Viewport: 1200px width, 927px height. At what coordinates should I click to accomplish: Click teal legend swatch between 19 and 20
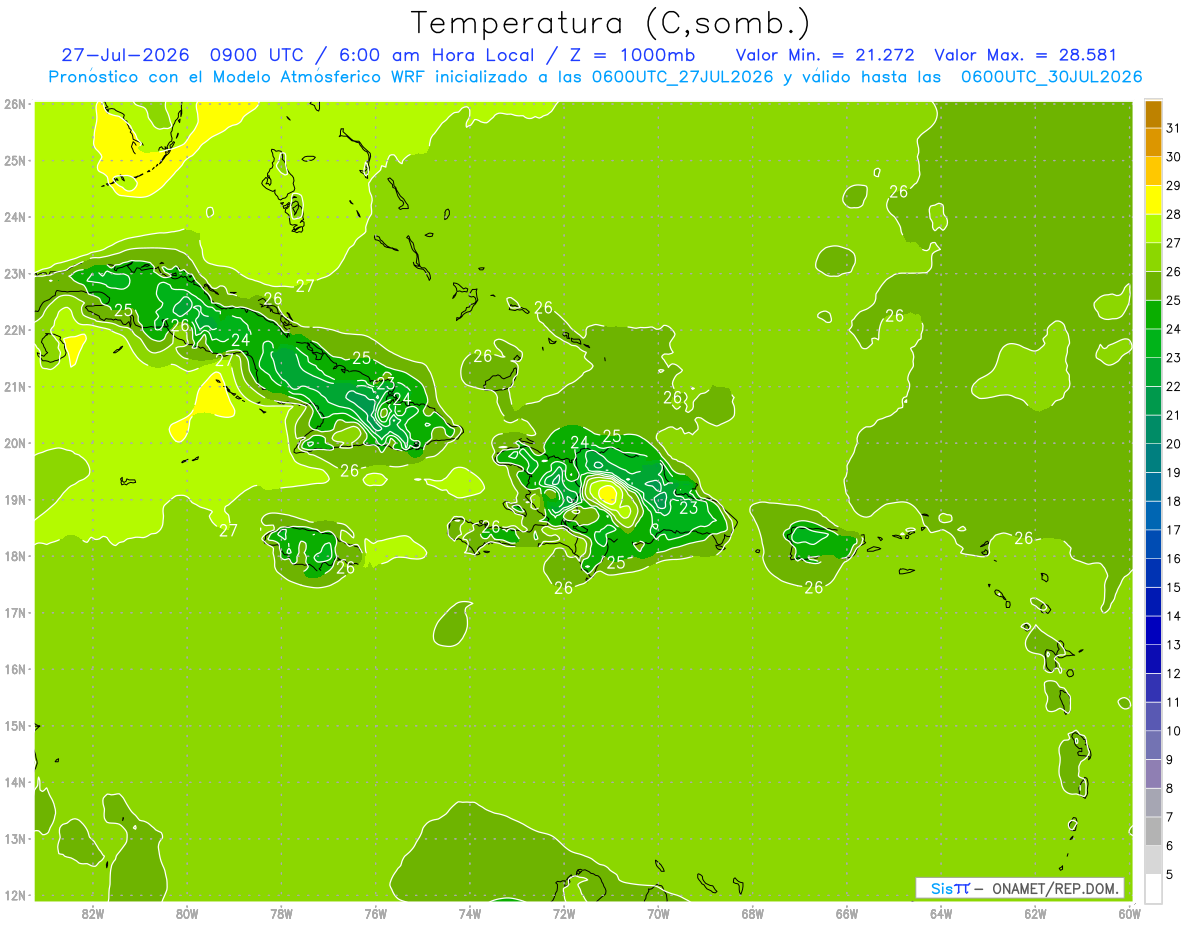point(1153,458)
